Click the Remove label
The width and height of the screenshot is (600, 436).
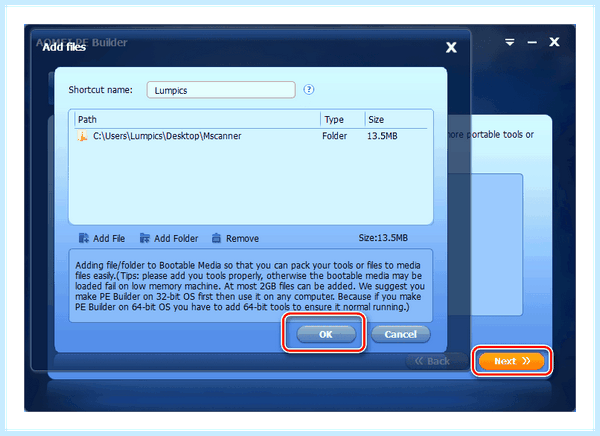coord(242,238)
